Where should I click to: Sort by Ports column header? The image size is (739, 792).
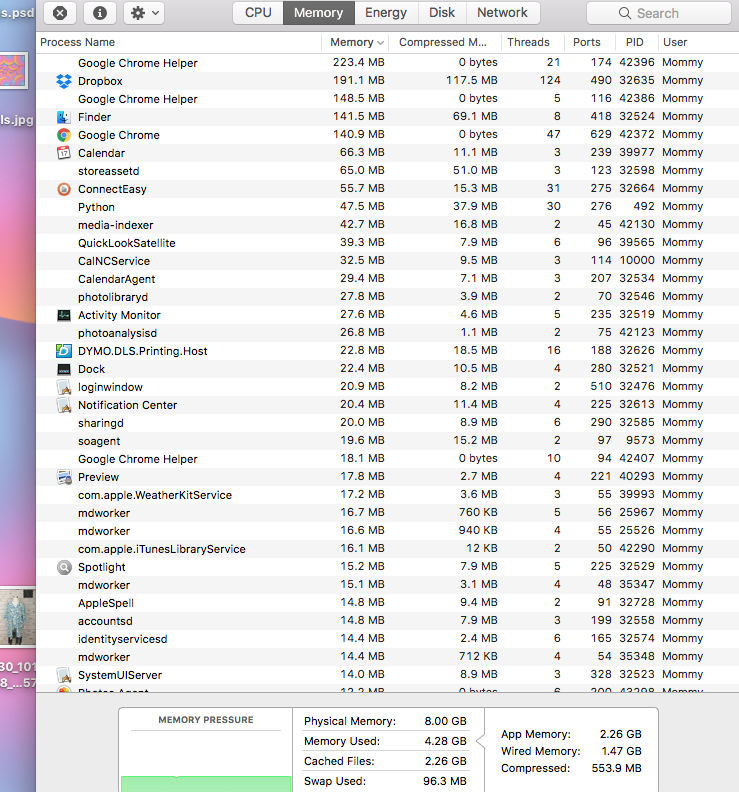590,42
